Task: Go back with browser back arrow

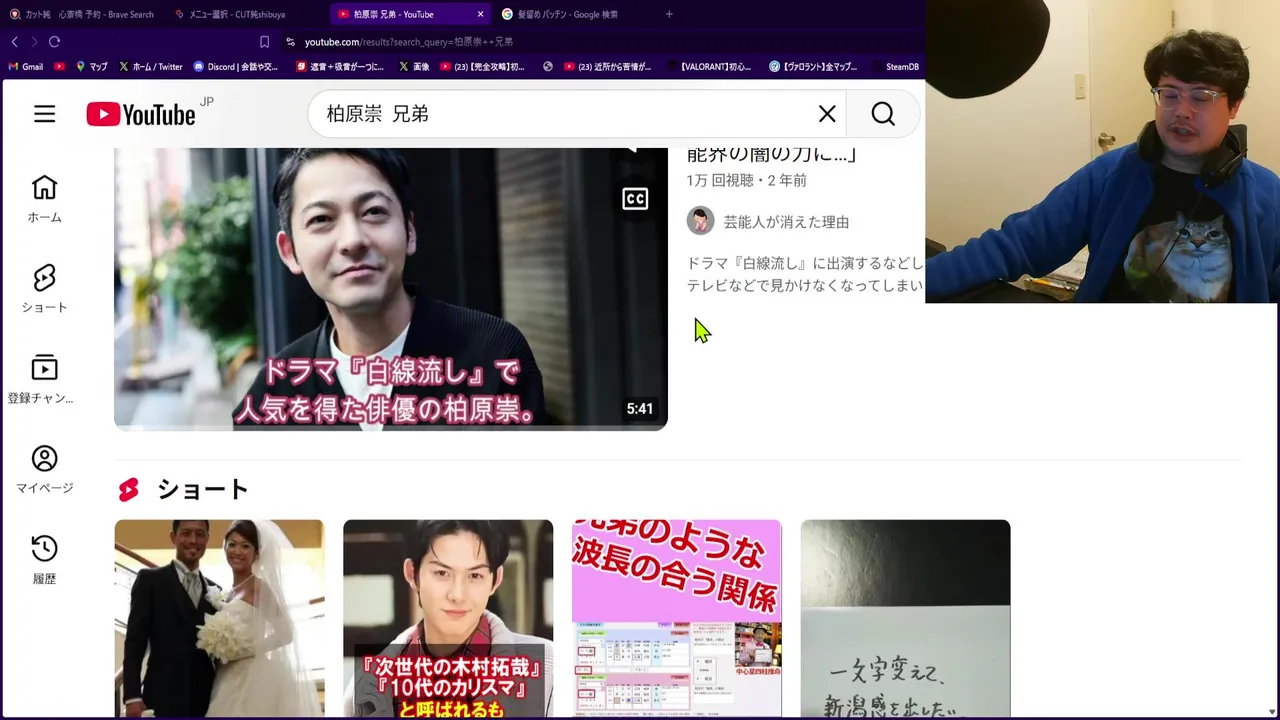Action: pos(14,41)
